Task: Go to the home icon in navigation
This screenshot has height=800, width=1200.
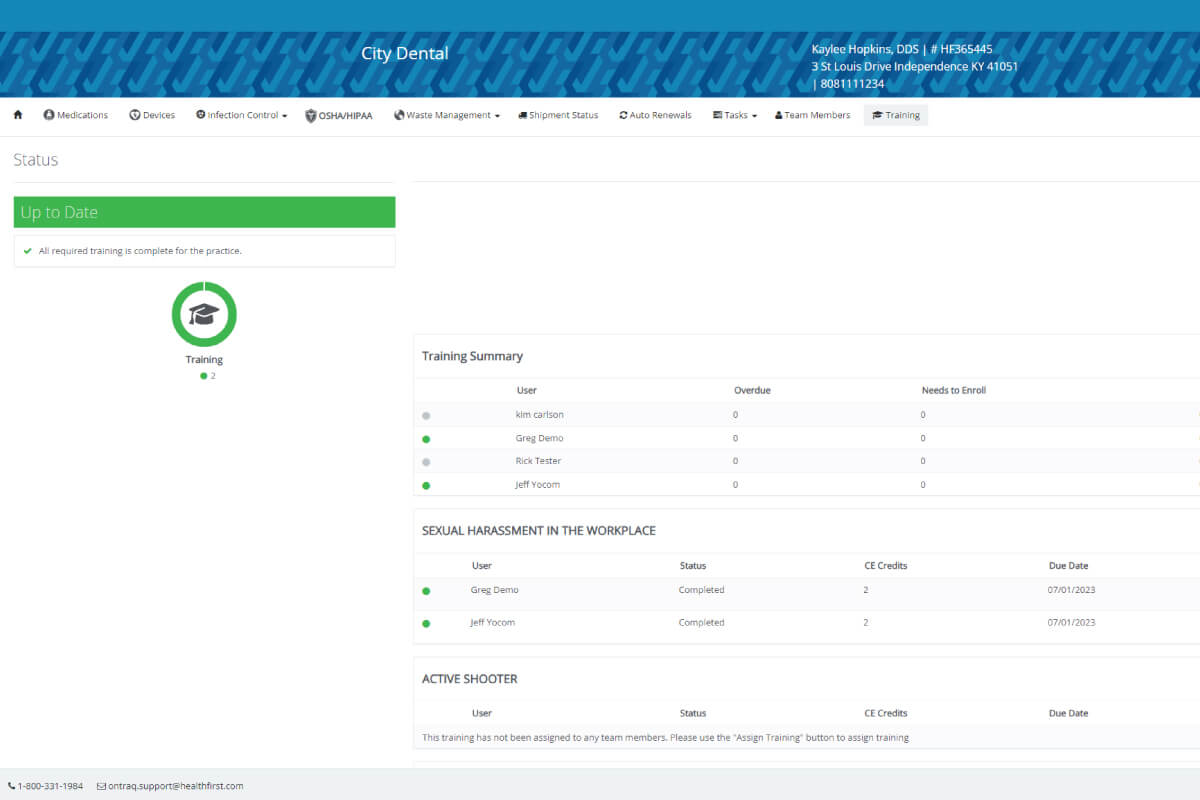Action: pos(18,115)
